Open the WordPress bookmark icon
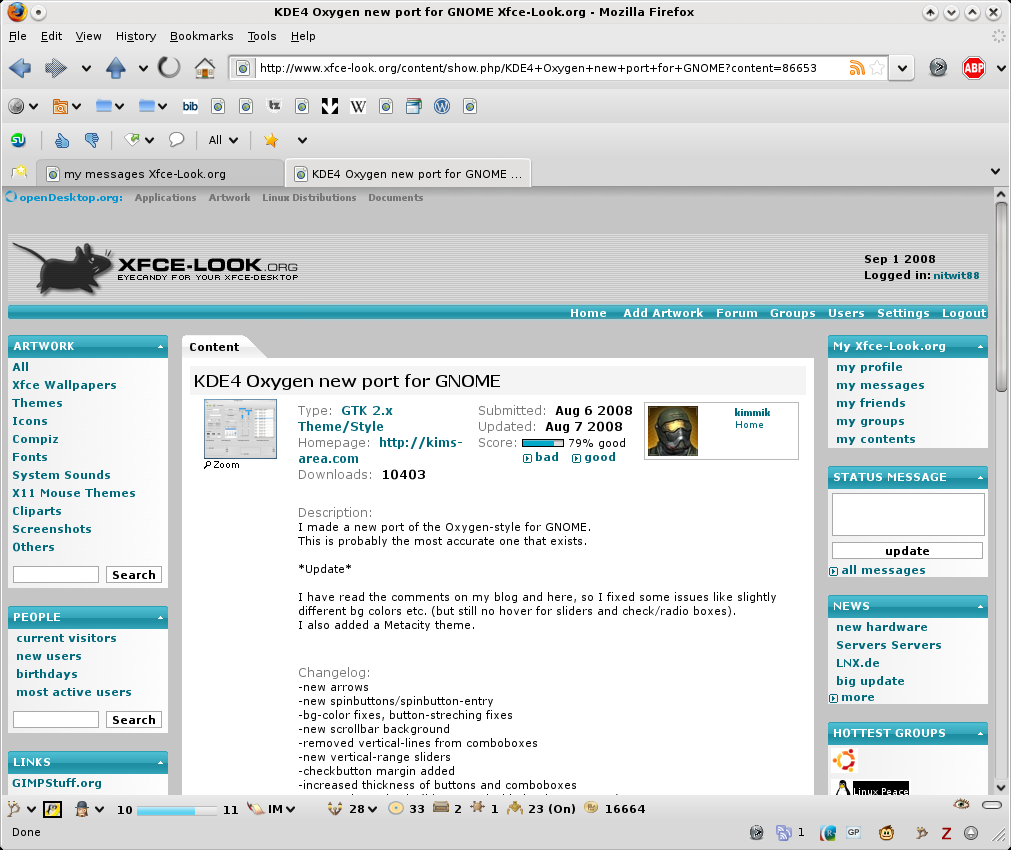Image resolution: width=1011 pixels, height=850 pixels. tap(442, 106)
